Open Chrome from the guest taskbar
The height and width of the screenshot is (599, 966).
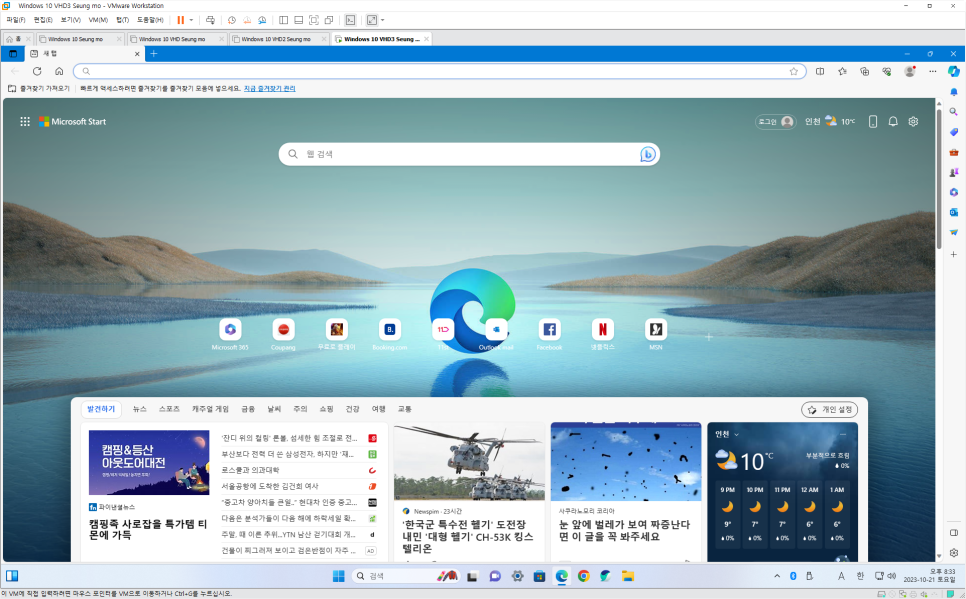click(x=583, y=576)
